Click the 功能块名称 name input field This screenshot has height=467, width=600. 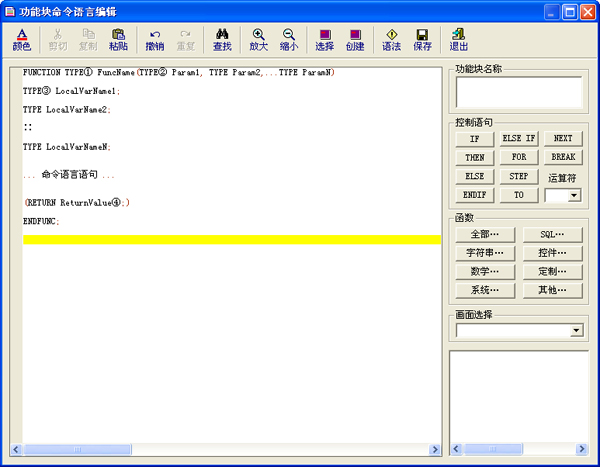click(519, 92)
